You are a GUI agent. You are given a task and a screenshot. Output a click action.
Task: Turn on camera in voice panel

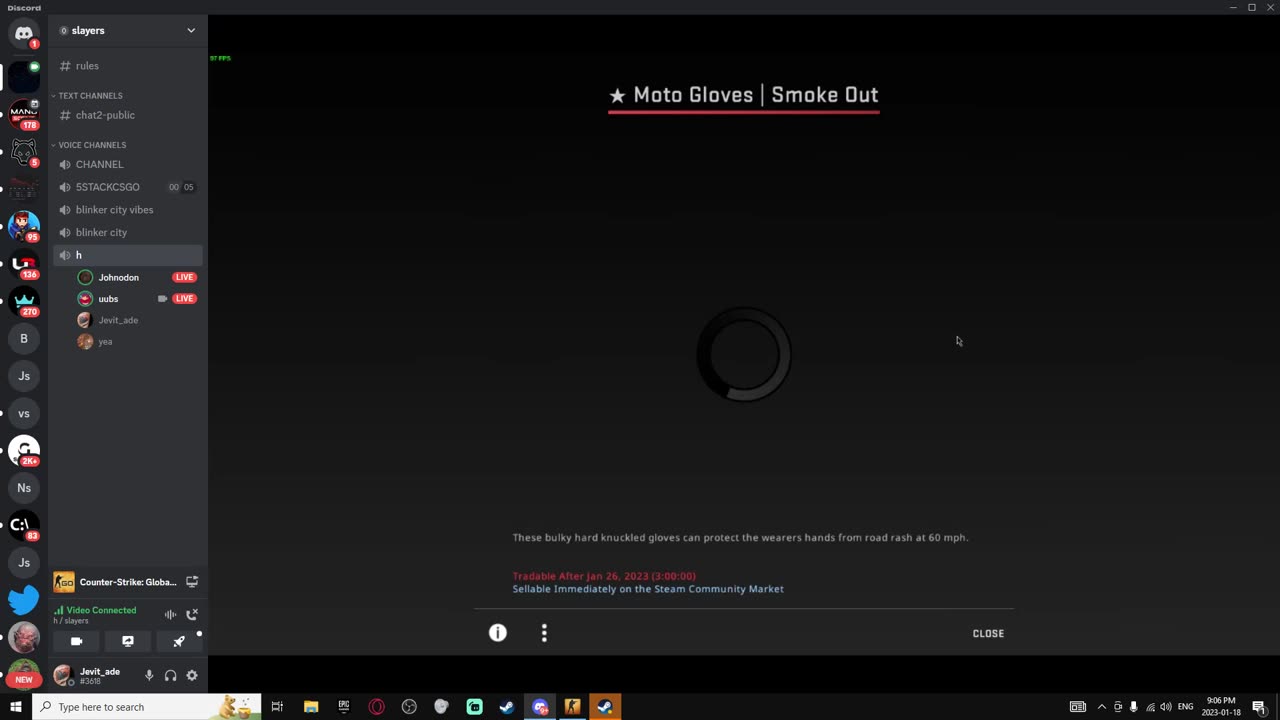click(76, 641)
